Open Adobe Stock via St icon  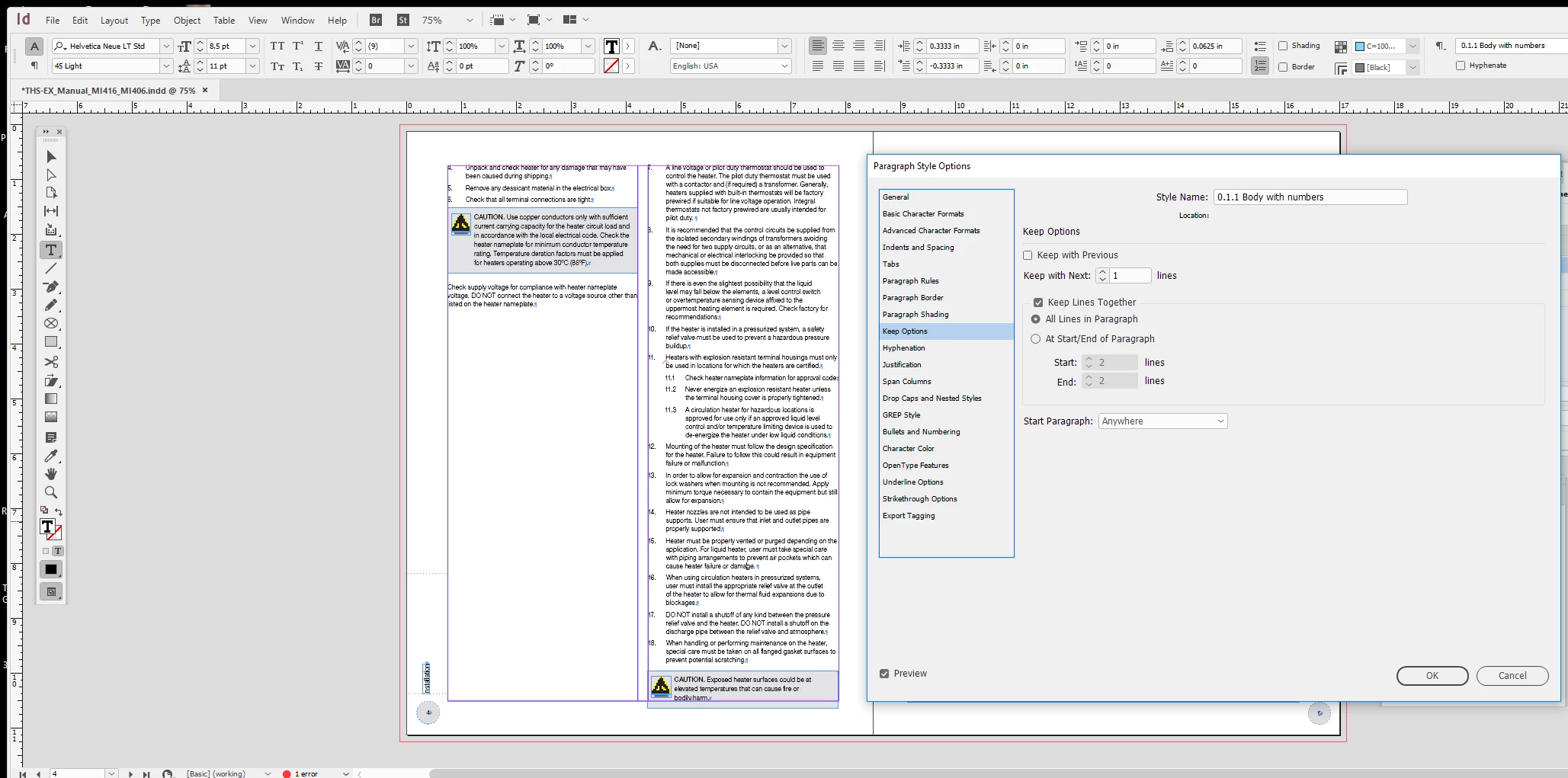(x=403, y=21)
